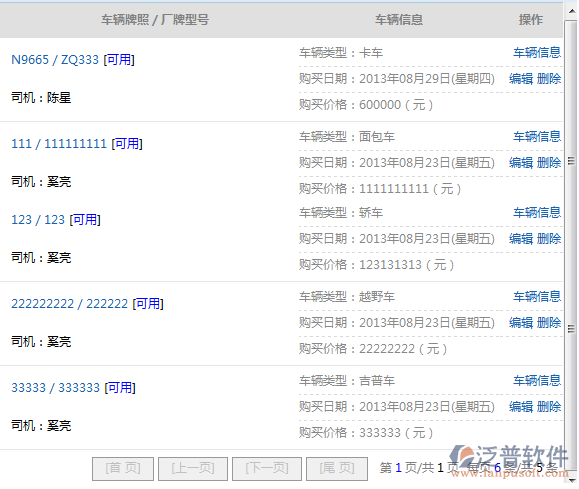The width and height of the screenshot is (579, 489).
Task: Click 删除 for the 轿车 vehicle
Action: [x=549, y=239]
